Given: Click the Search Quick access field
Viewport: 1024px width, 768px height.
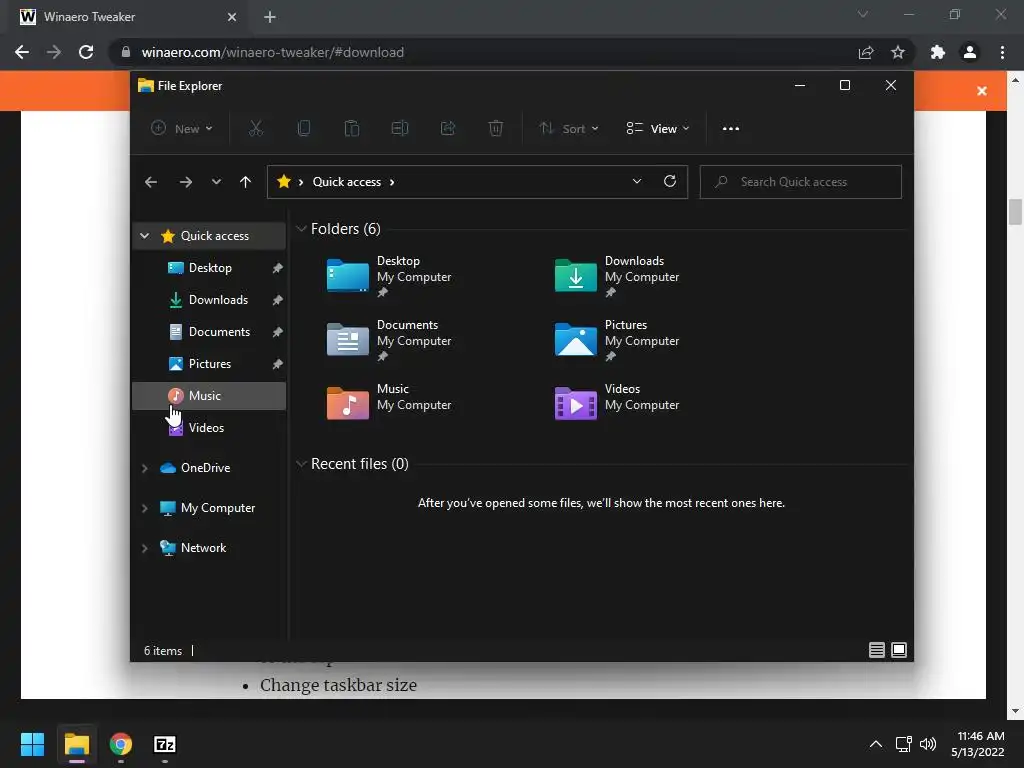Looking at the screenshot, I should pyautogui.click(x=801, y=182).
